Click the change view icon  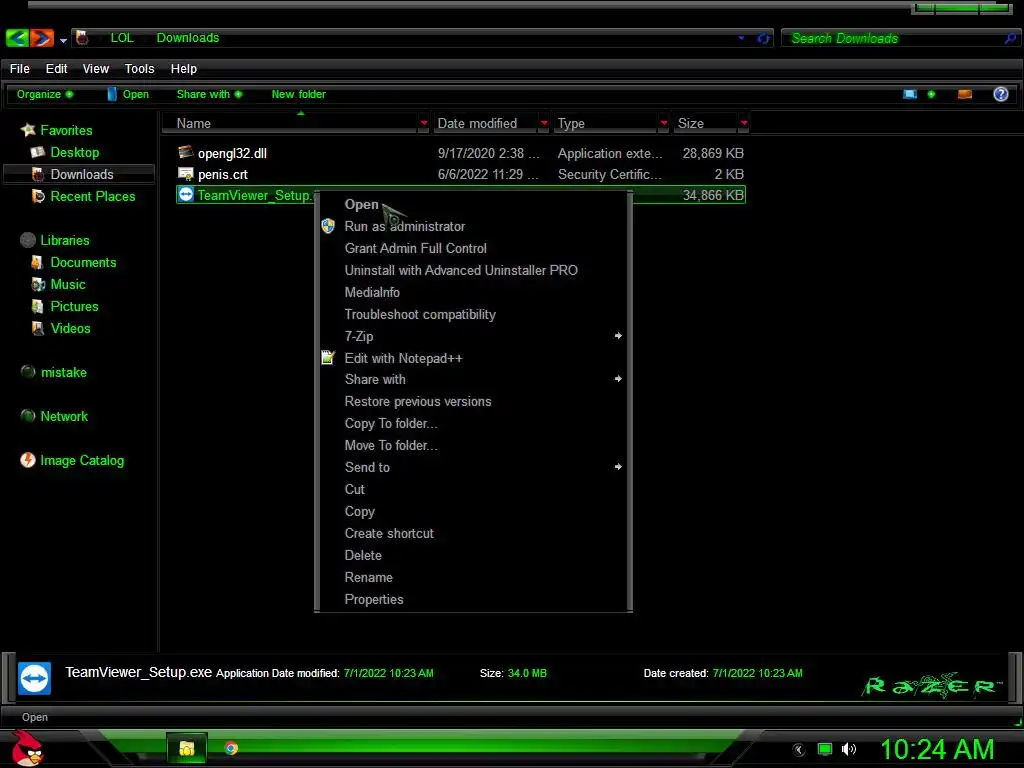910,94
